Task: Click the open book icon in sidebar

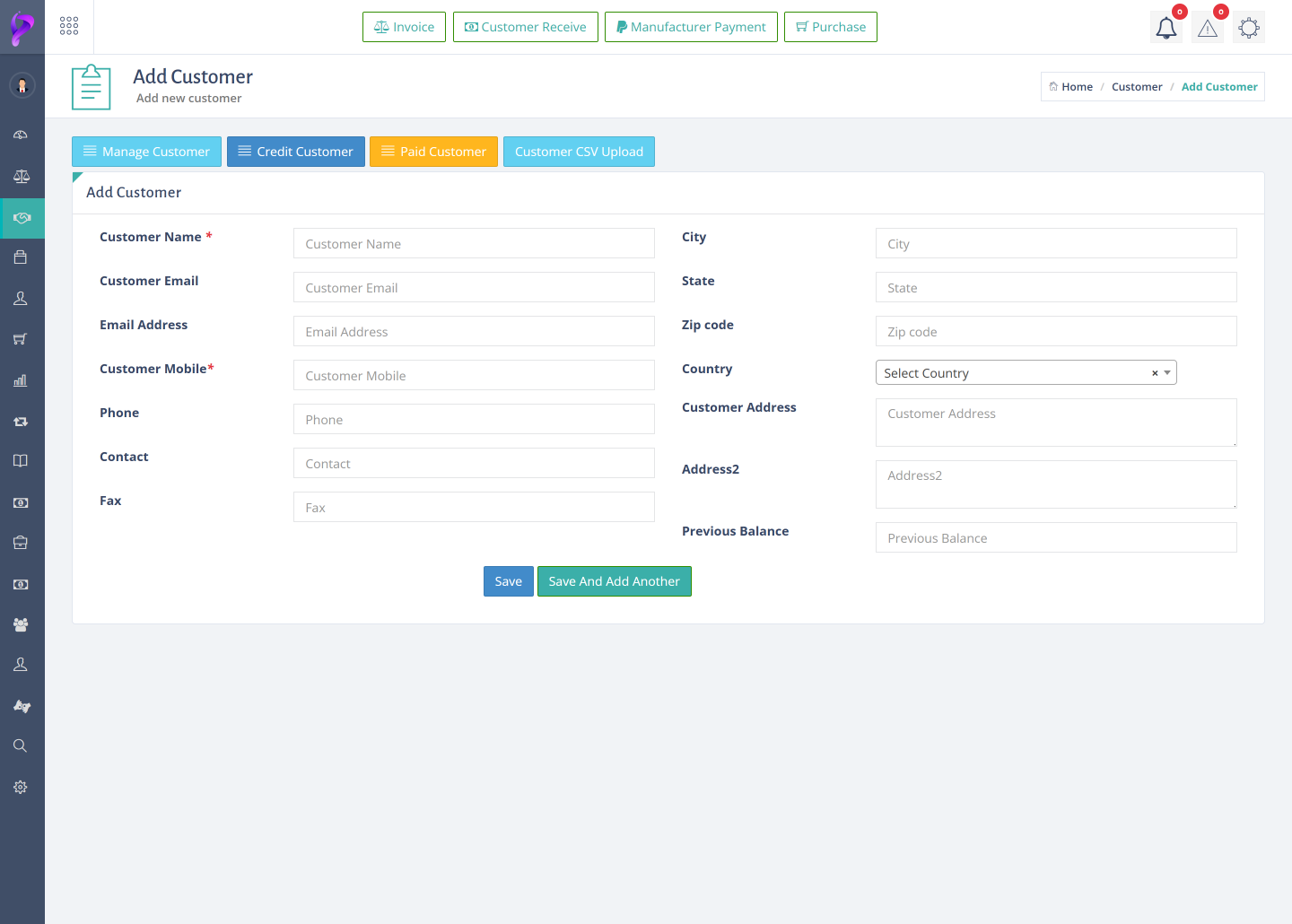Action: [x=21, y=461]
